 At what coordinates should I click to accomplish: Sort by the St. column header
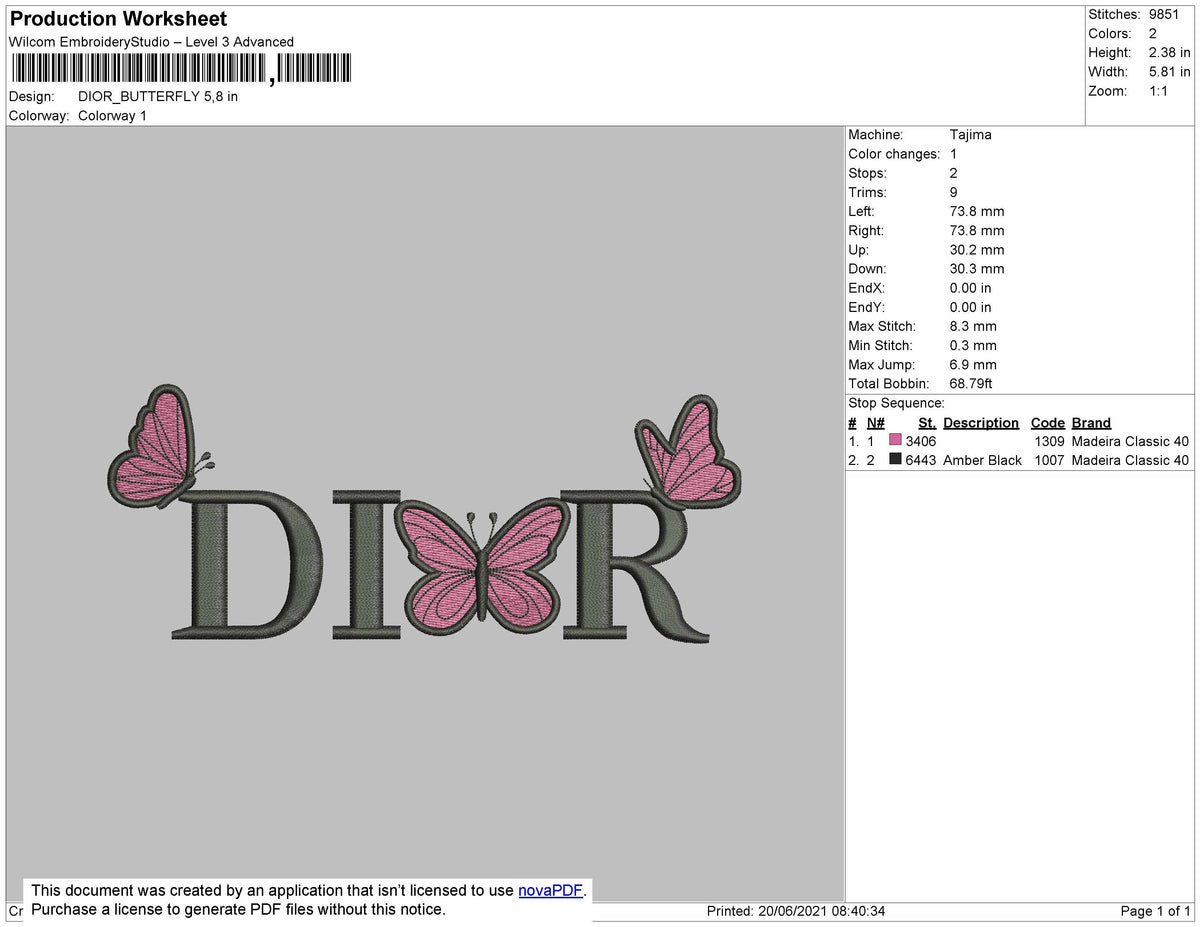click(x=926, y=422)
